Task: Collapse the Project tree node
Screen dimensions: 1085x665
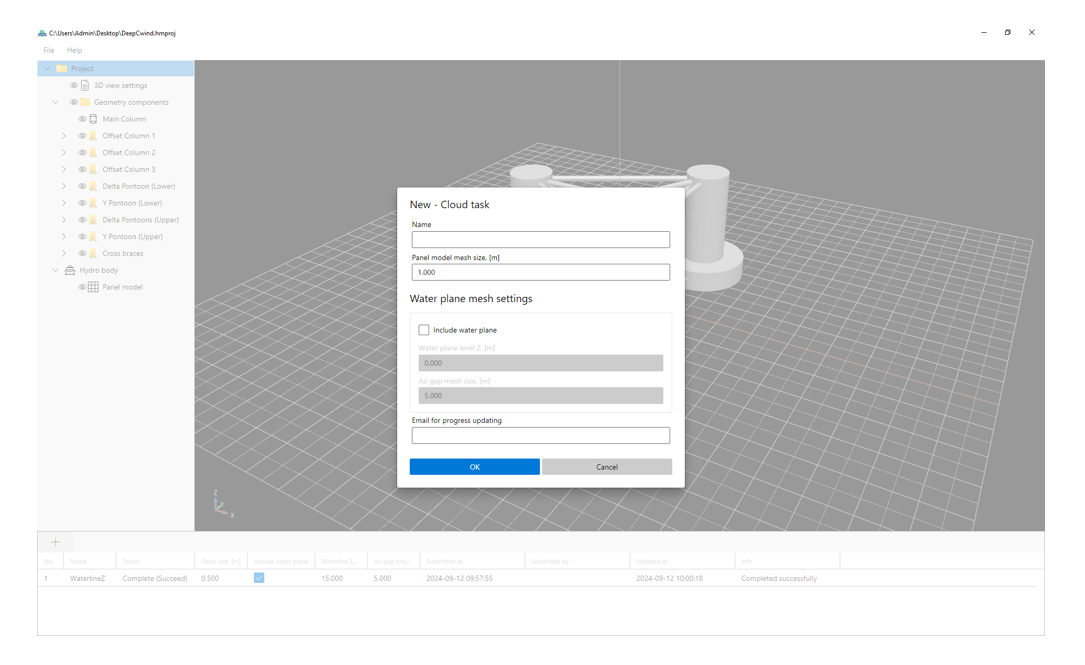Action: tap(47, 69)
